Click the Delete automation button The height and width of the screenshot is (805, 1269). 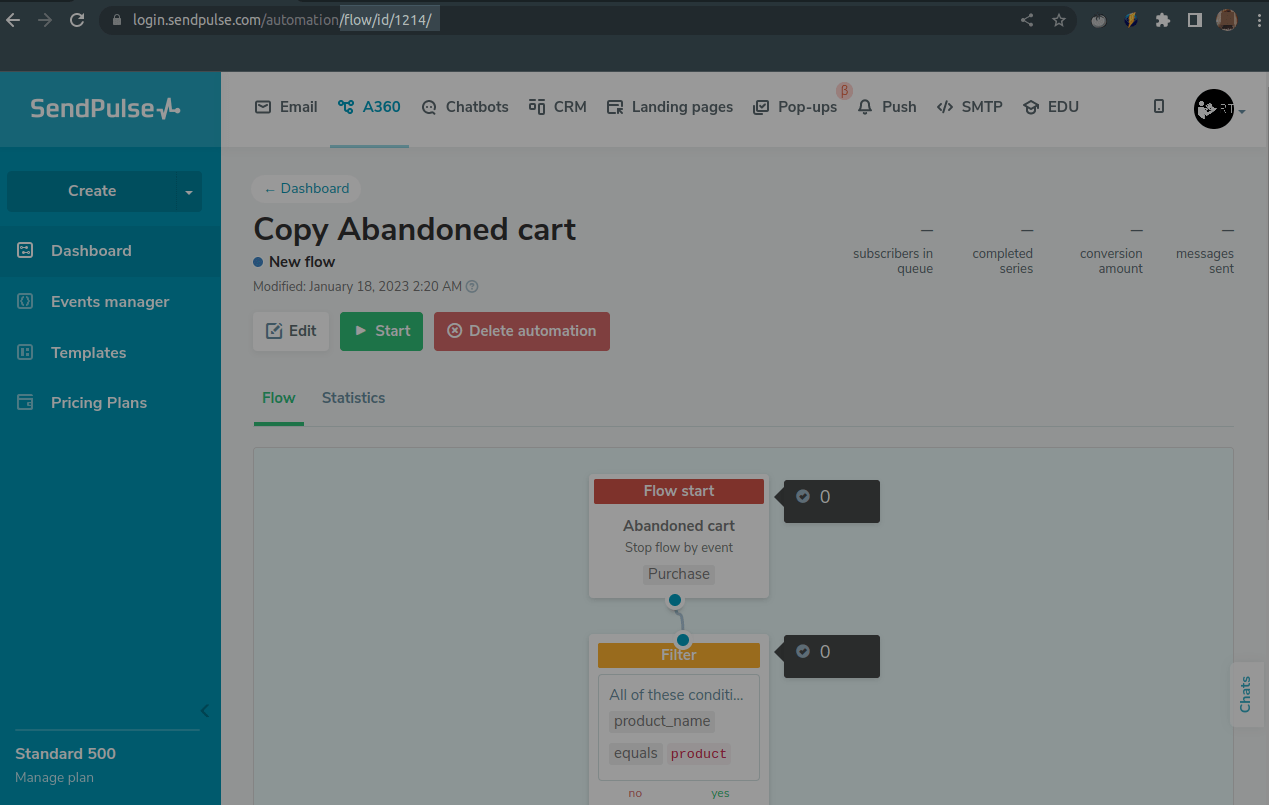521,331
